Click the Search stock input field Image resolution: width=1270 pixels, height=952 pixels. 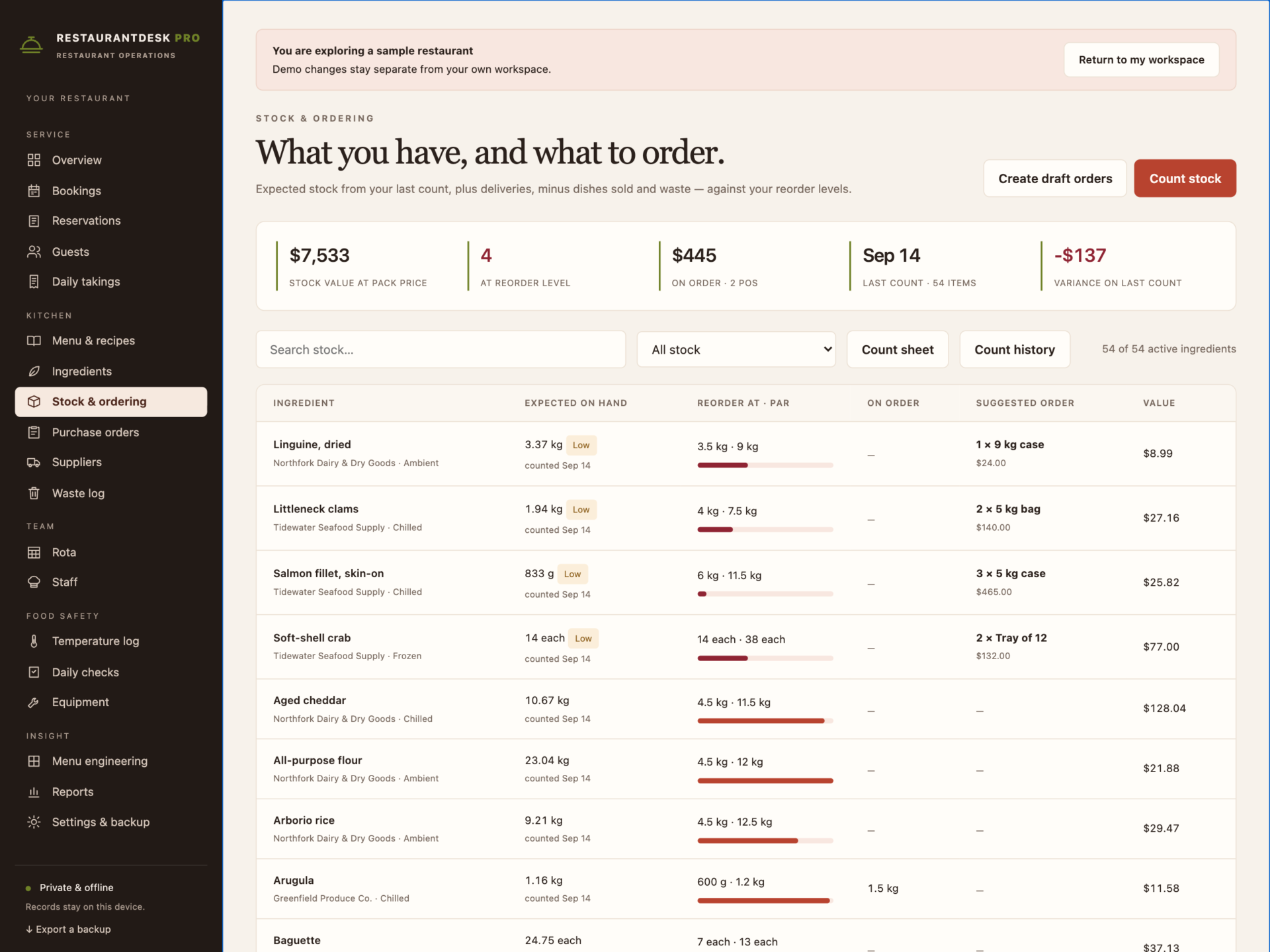(x=441, y=349)
